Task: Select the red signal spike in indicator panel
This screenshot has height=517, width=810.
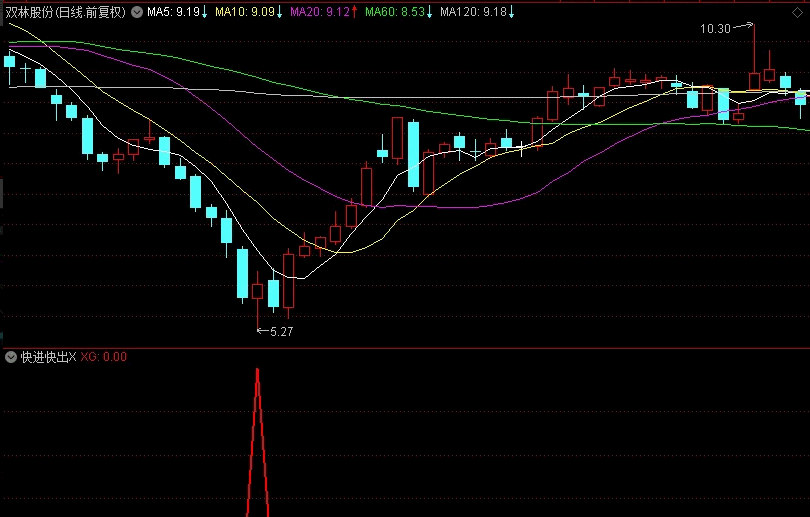Action: [257, 442]
